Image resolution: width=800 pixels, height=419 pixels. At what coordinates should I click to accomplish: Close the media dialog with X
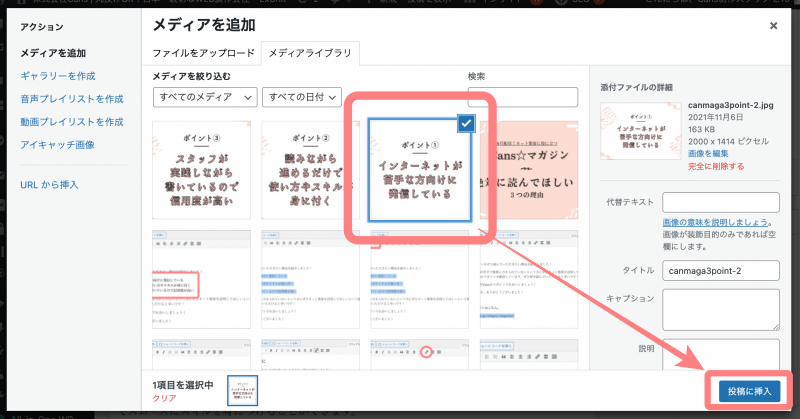point(773,26)
